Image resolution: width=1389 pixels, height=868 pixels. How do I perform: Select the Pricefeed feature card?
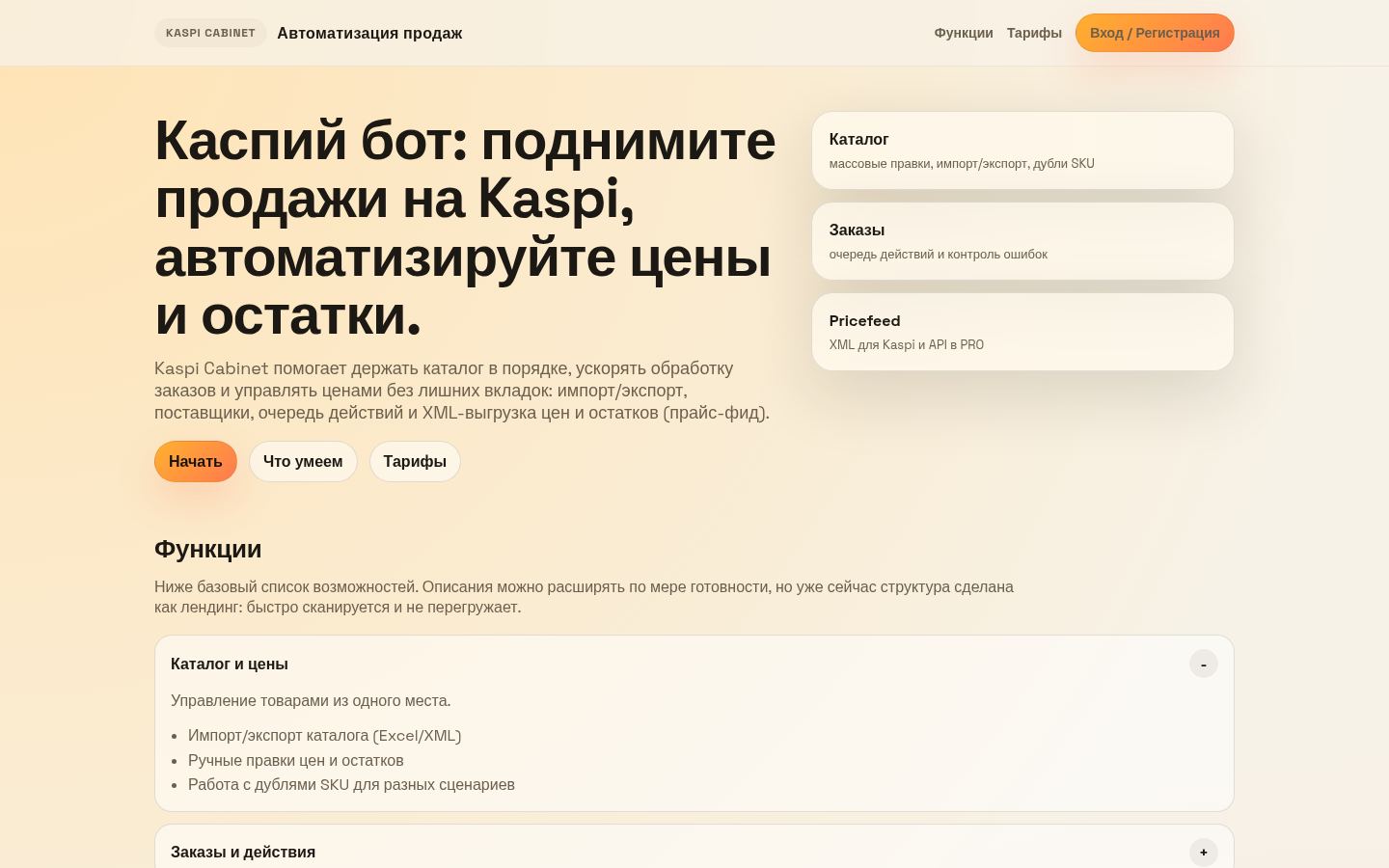point(1022,332)
